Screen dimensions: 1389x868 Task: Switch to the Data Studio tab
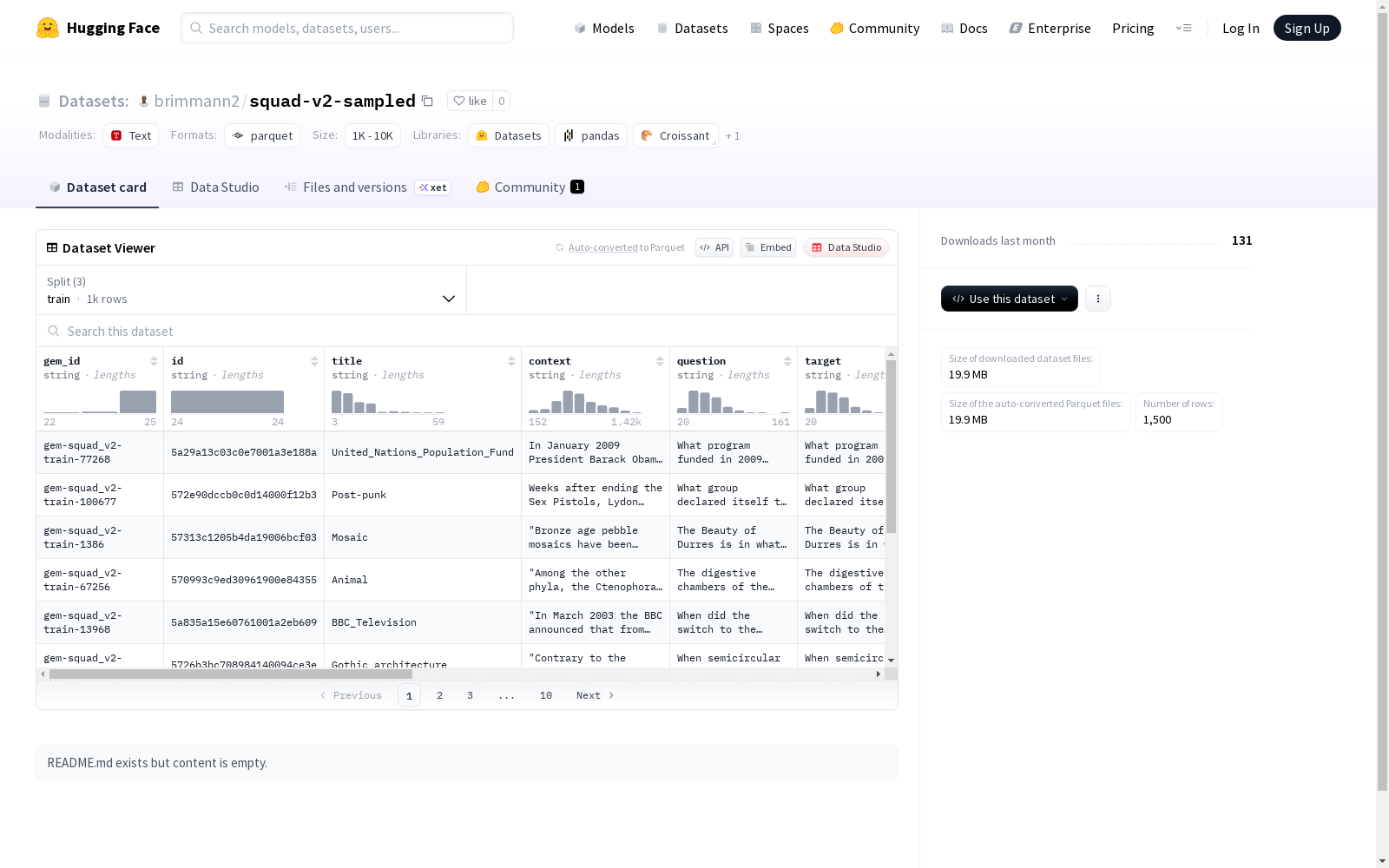pos(216,187)
